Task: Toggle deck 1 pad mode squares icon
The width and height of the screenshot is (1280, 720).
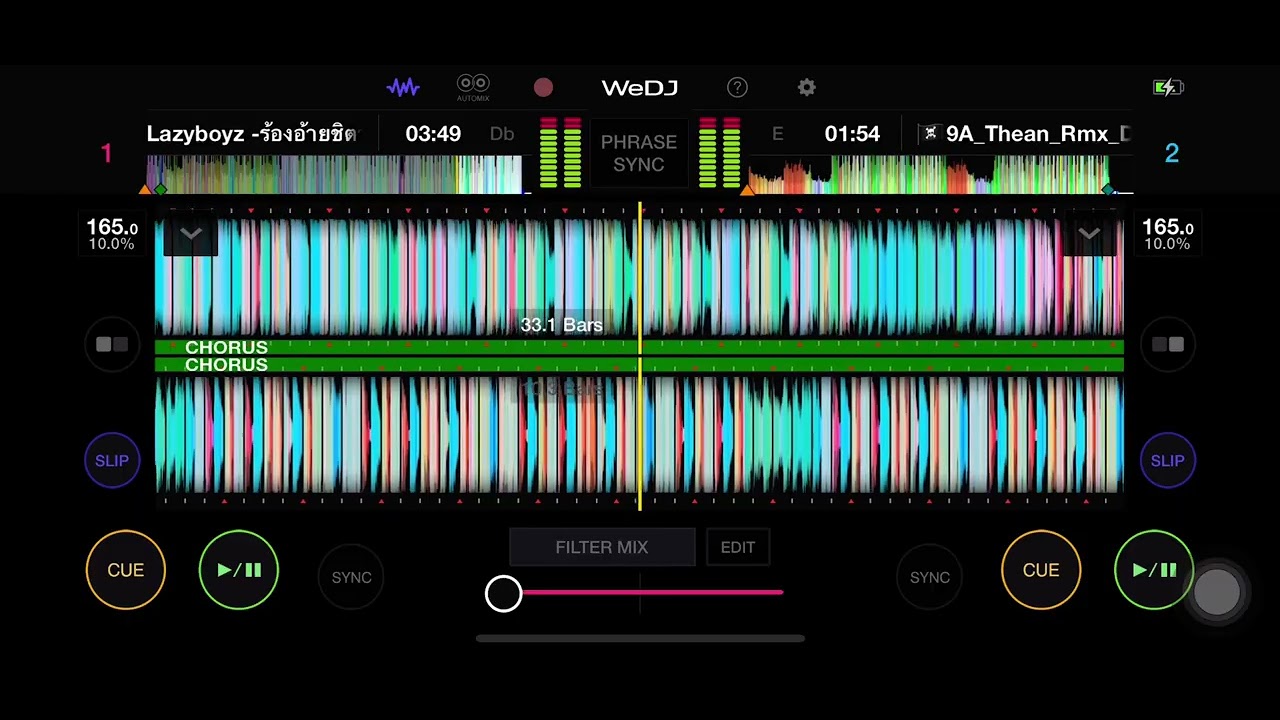Action: (112, 344)
